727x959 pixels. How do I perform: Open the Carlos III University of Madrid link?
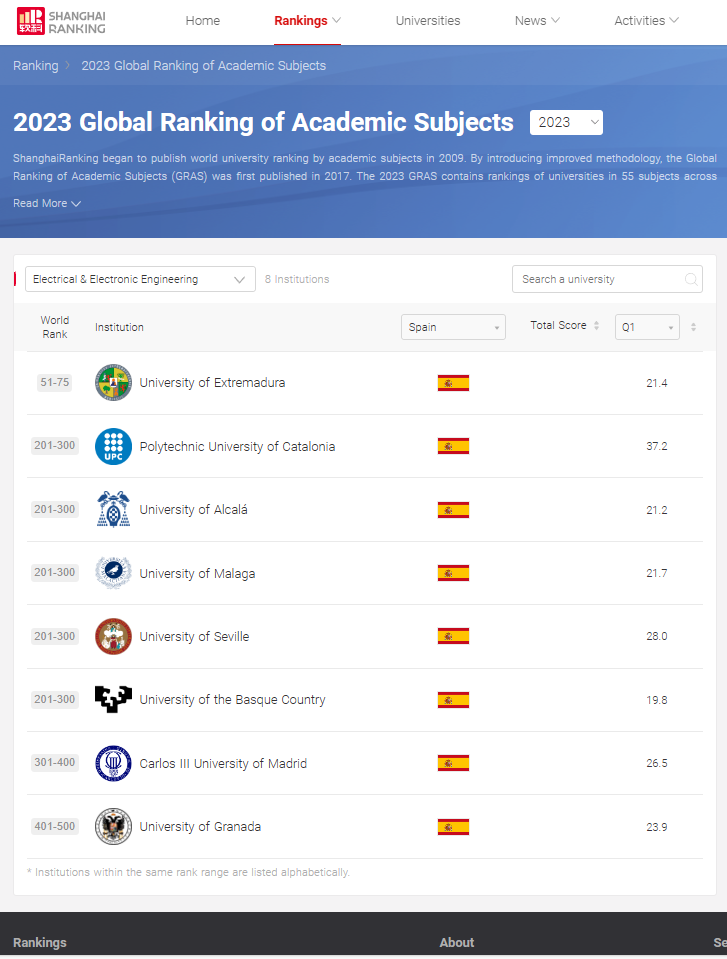pyautogui.click(x=223, y=763)
